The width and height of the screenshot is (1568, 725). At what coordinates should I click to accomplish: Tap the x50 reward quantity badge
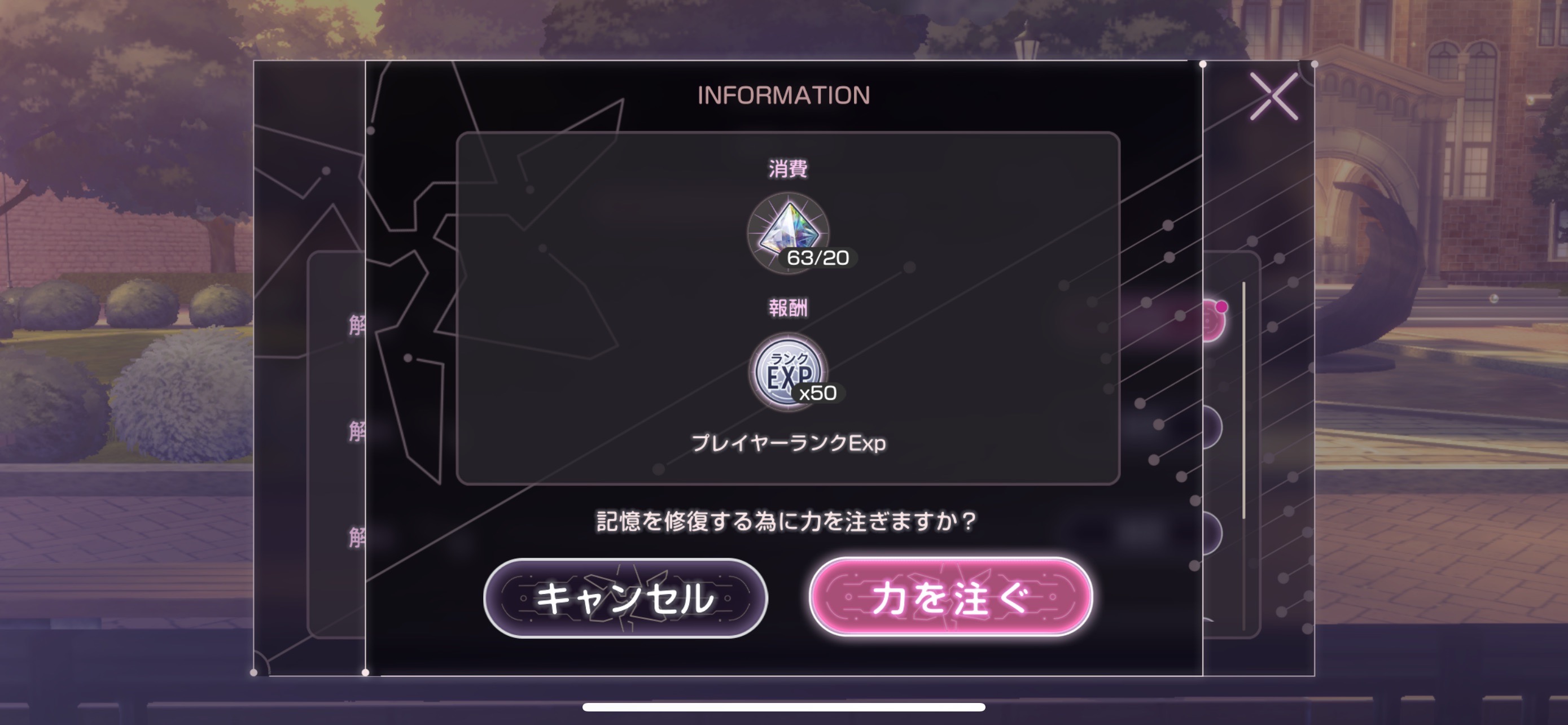tap(817, 393)
